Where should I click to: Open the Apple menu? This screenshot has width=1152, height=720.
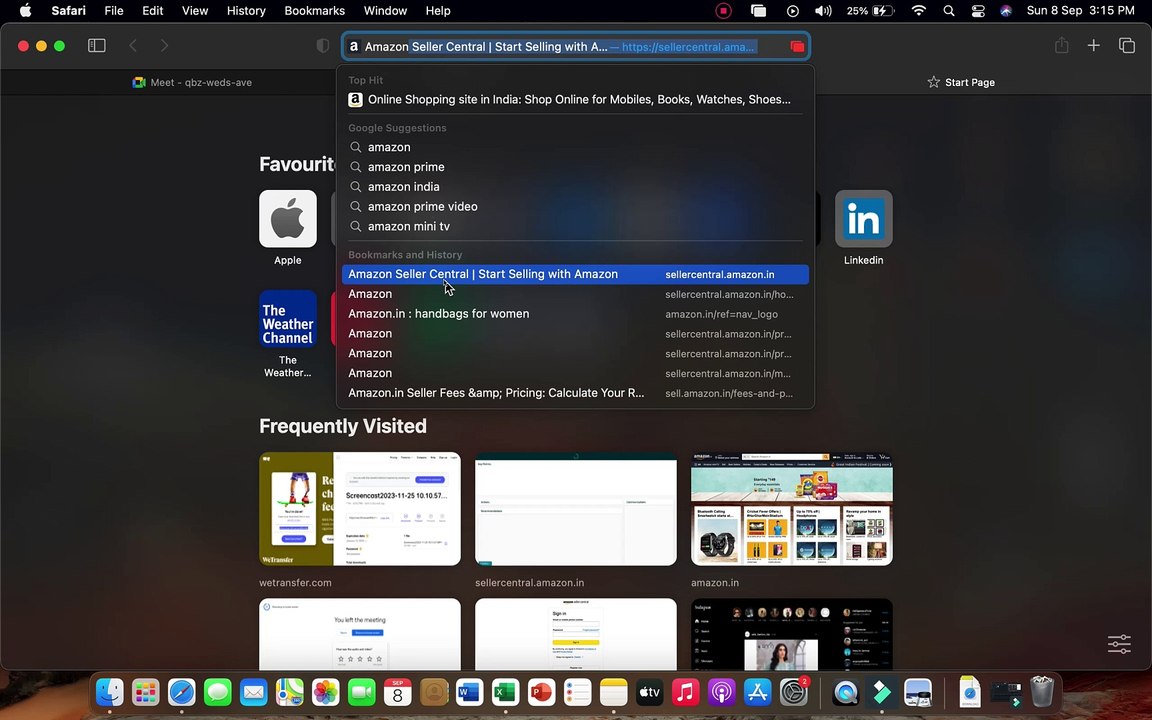tap(25, 10)
